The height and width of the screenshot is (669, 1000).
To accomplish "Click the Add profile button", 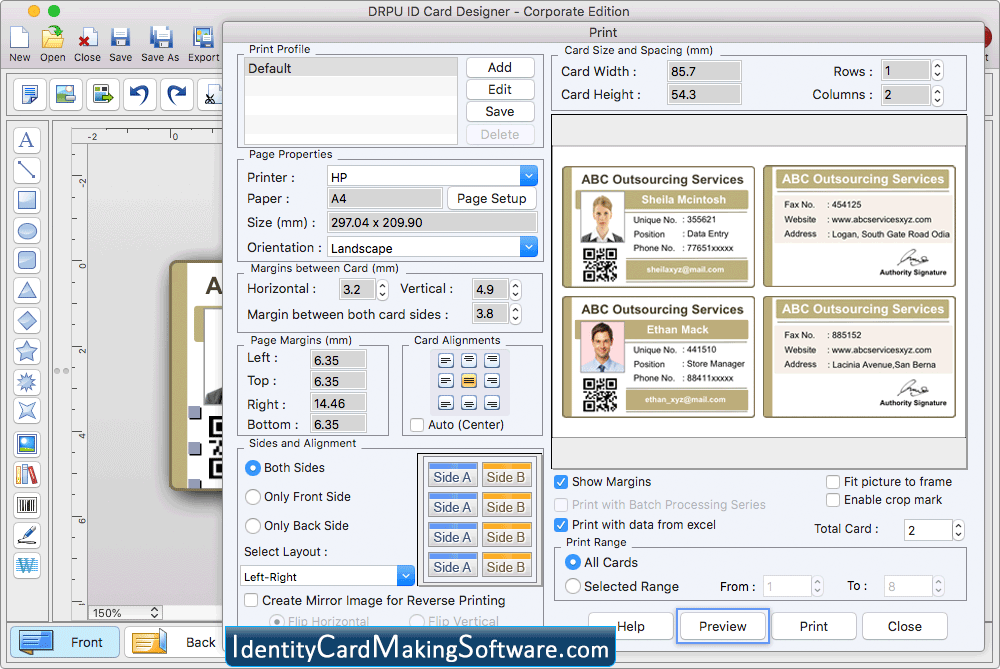I will click(x=500, y=68).
